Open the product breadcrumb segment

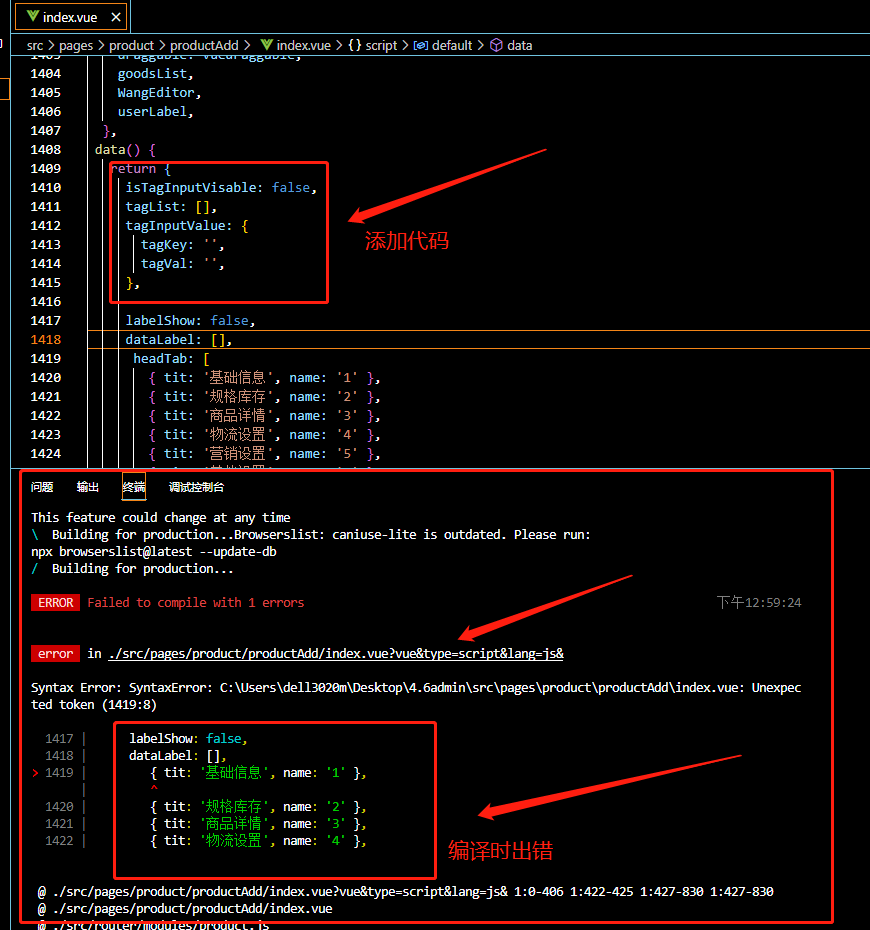click(x=131, y=45)
